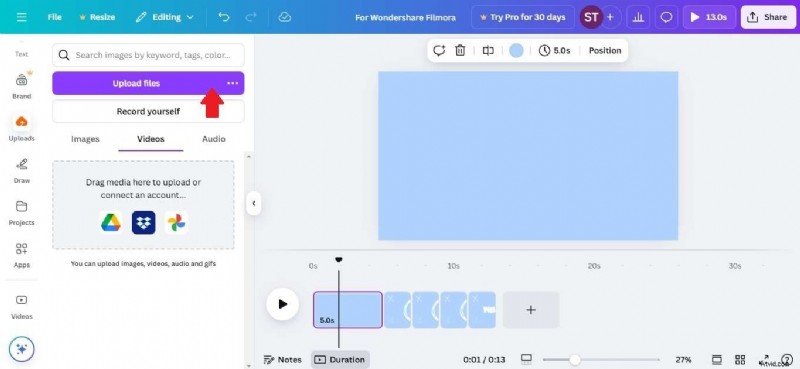The image size is (800, 369).
Task: Toggle the scroll view pages icon
Action: (x=716, y=360)
